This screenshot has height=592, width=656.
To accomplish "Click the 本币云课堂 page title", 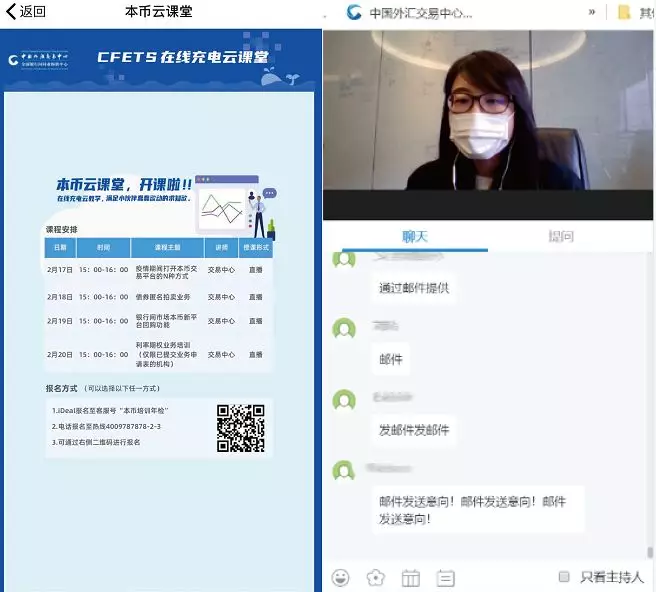I will click(159, 12).
